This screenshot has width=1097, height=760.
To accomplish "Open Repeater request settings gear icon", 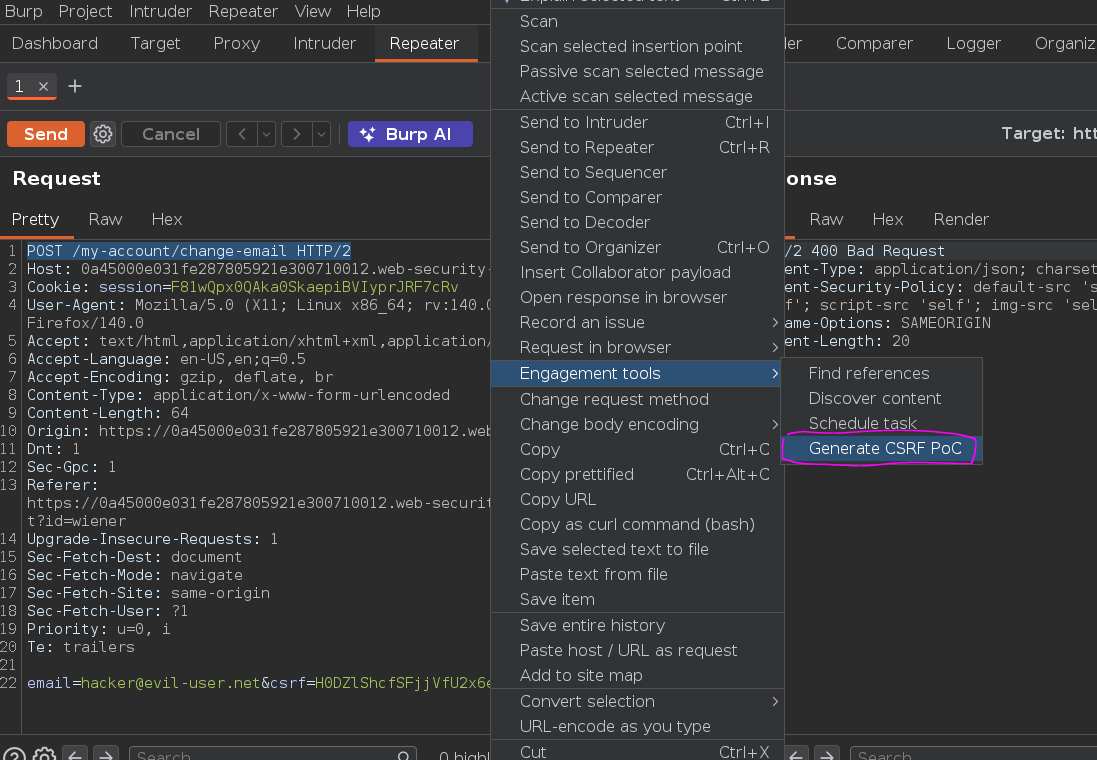I will pos(103,134).
